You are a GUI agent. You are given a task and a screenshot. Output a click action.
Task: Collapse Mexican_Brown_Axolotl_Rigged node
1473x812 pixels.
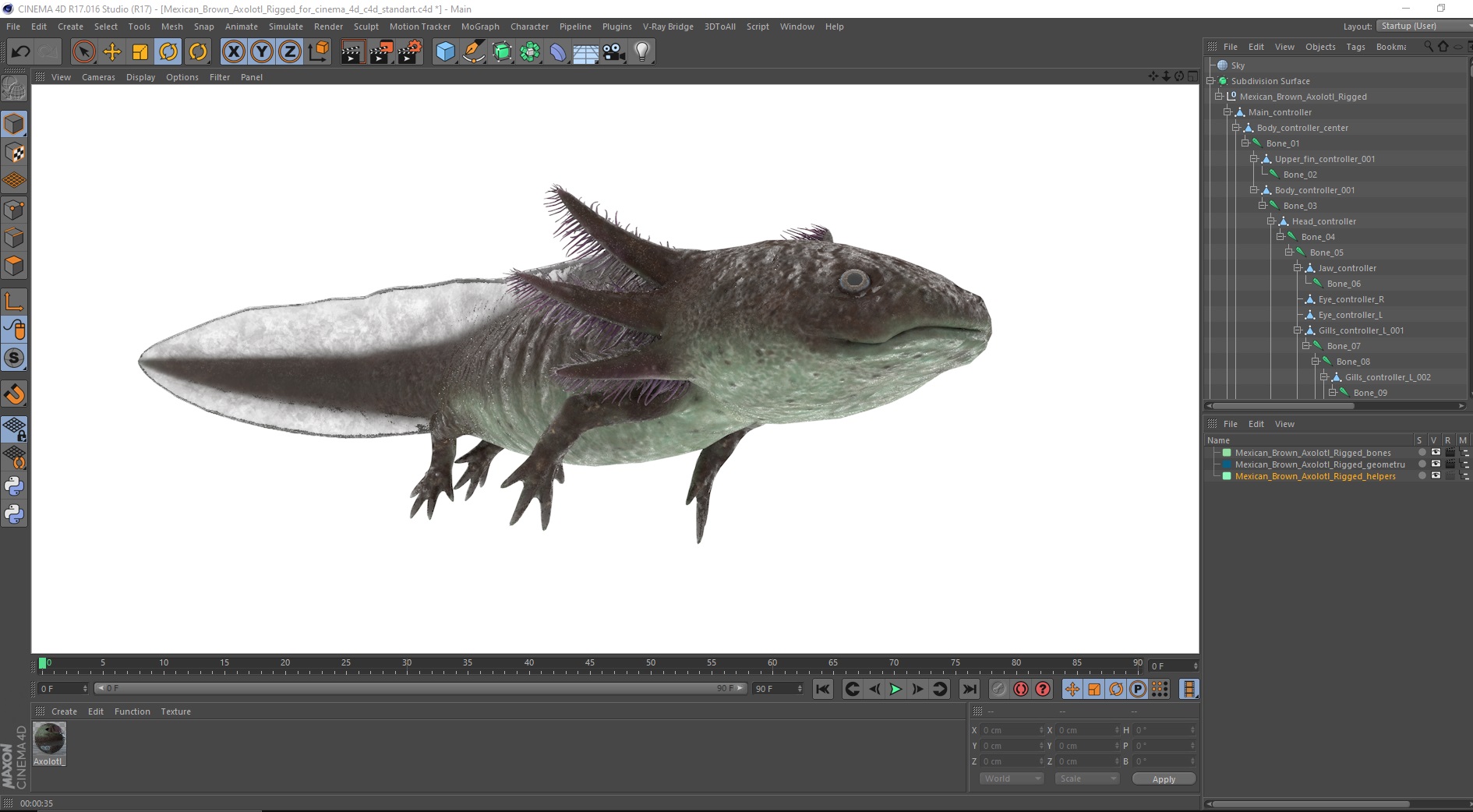[1219, 97]
